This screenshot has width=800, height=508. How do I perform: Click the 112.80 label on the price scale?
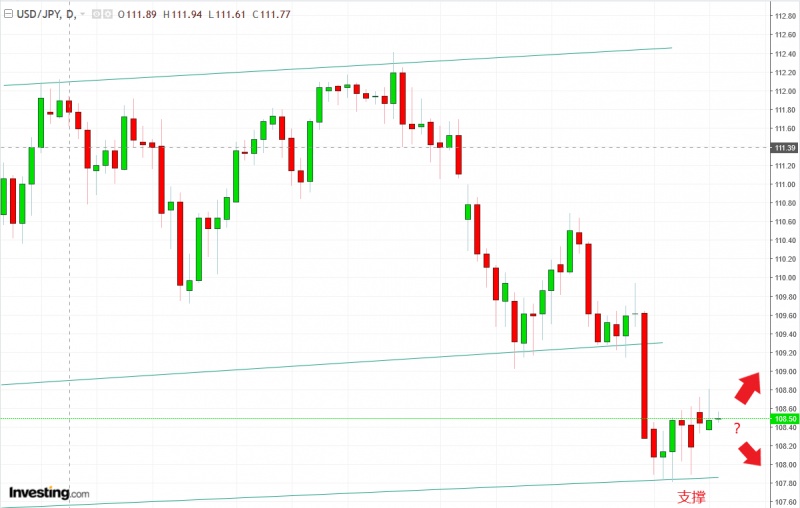784,17
